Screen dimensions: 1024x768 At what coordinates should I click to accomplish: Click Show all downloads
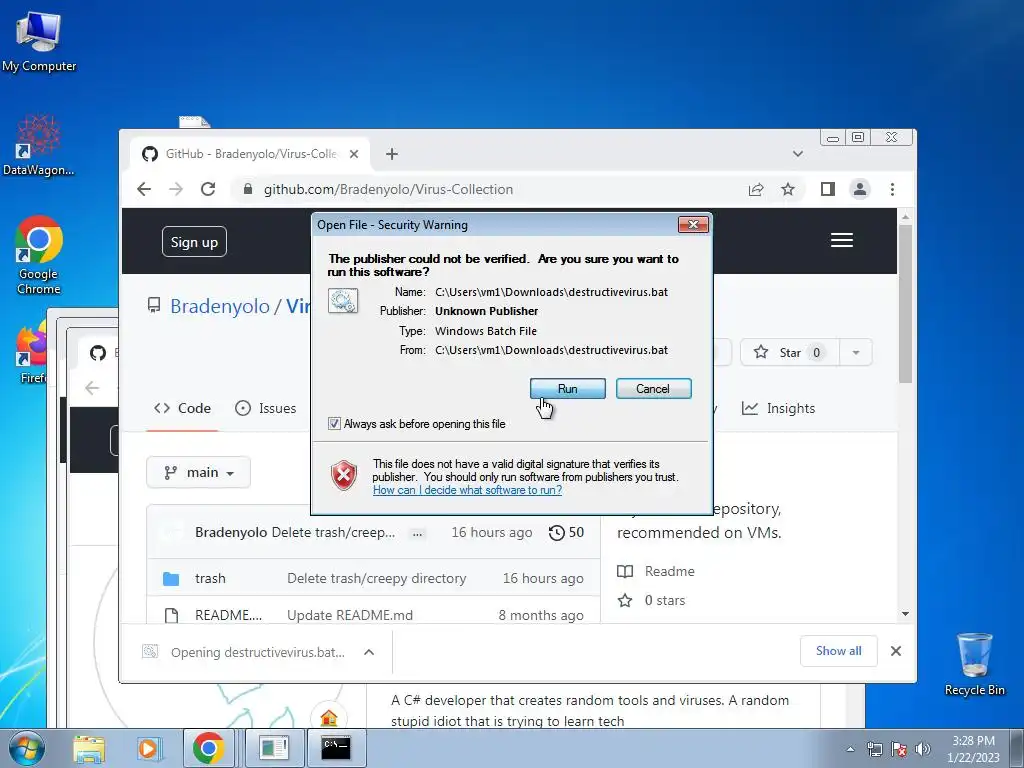(x=839, y=651)
